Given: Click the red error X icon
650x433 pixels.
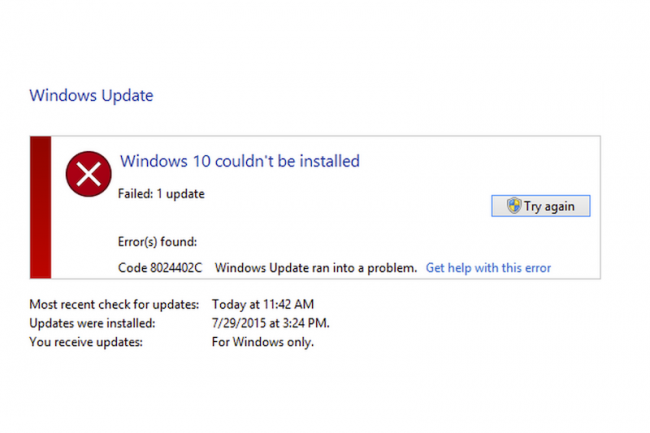Looking at the screenshot, I should click(x=88, y=174).
